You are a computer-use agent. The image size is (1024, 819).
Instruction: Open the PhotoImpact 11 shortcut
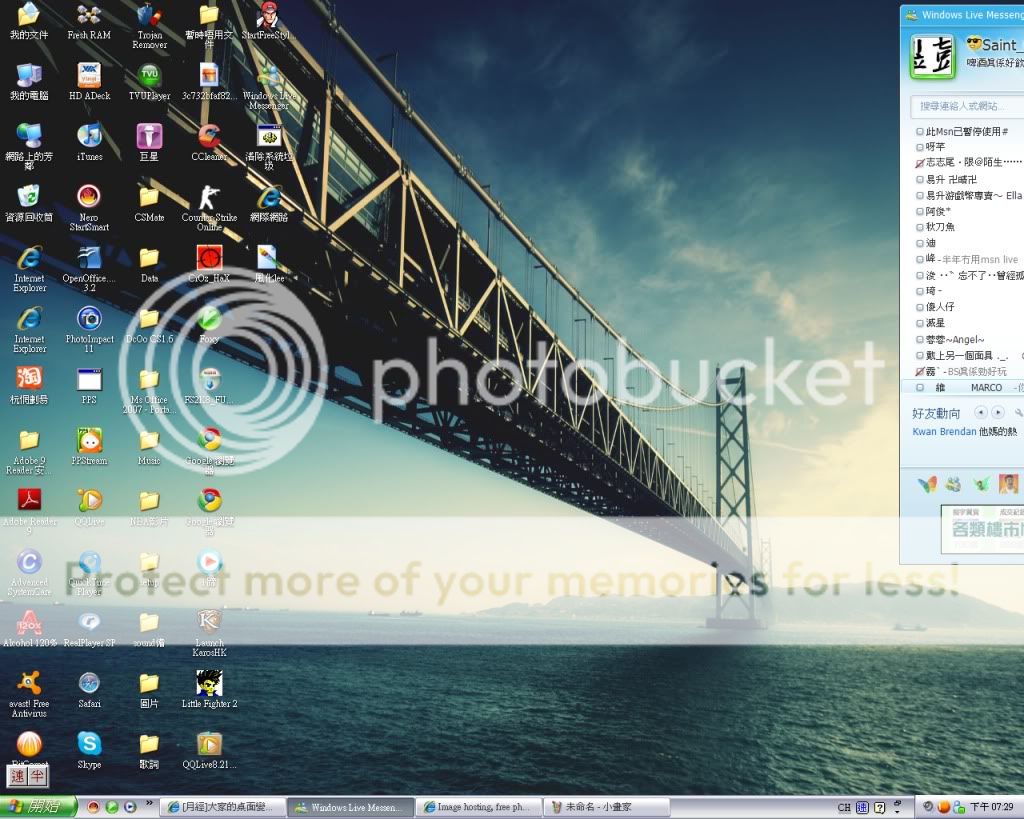(x=89, y=319)
